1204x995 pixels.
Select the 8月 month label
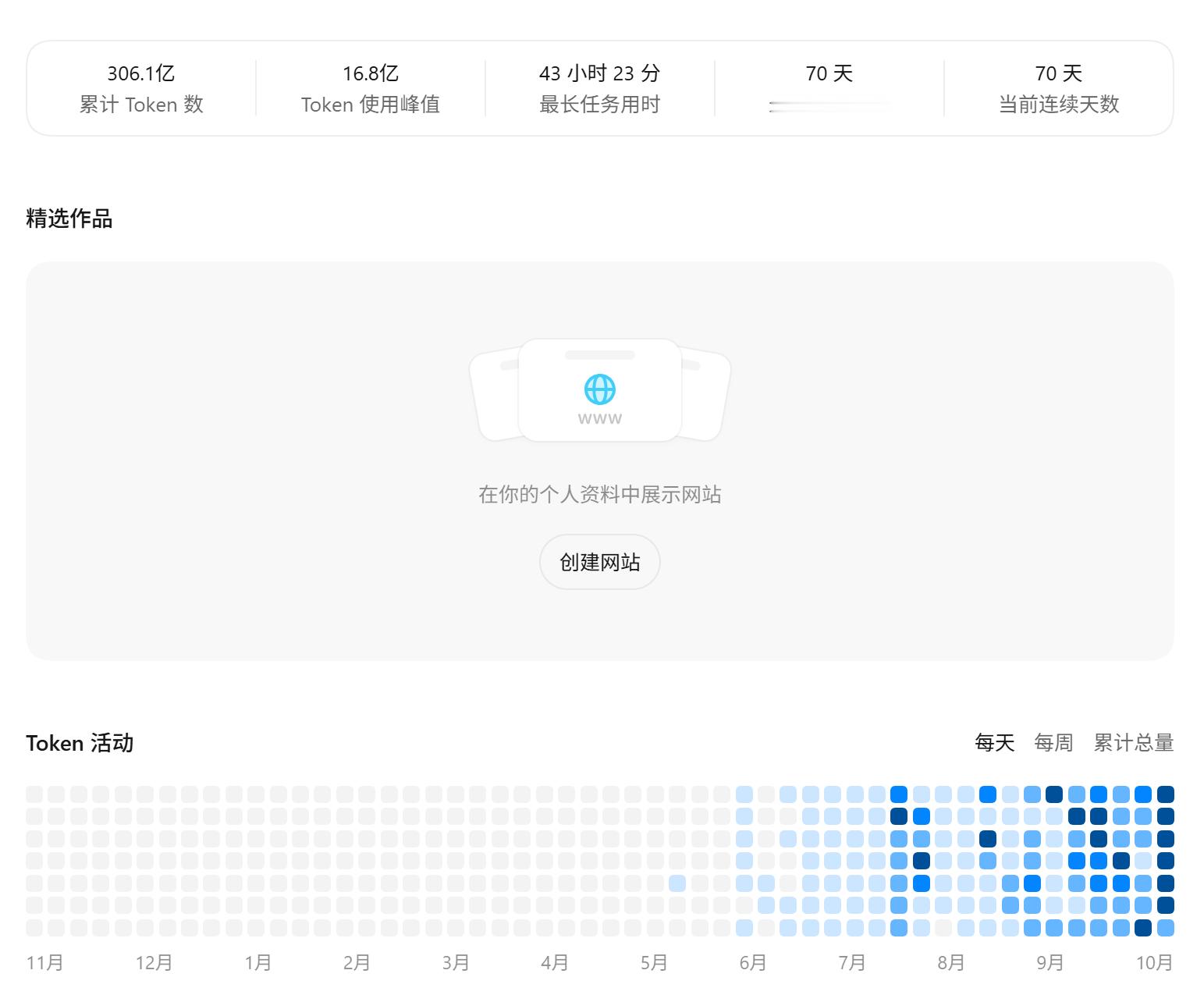(951, 962)
